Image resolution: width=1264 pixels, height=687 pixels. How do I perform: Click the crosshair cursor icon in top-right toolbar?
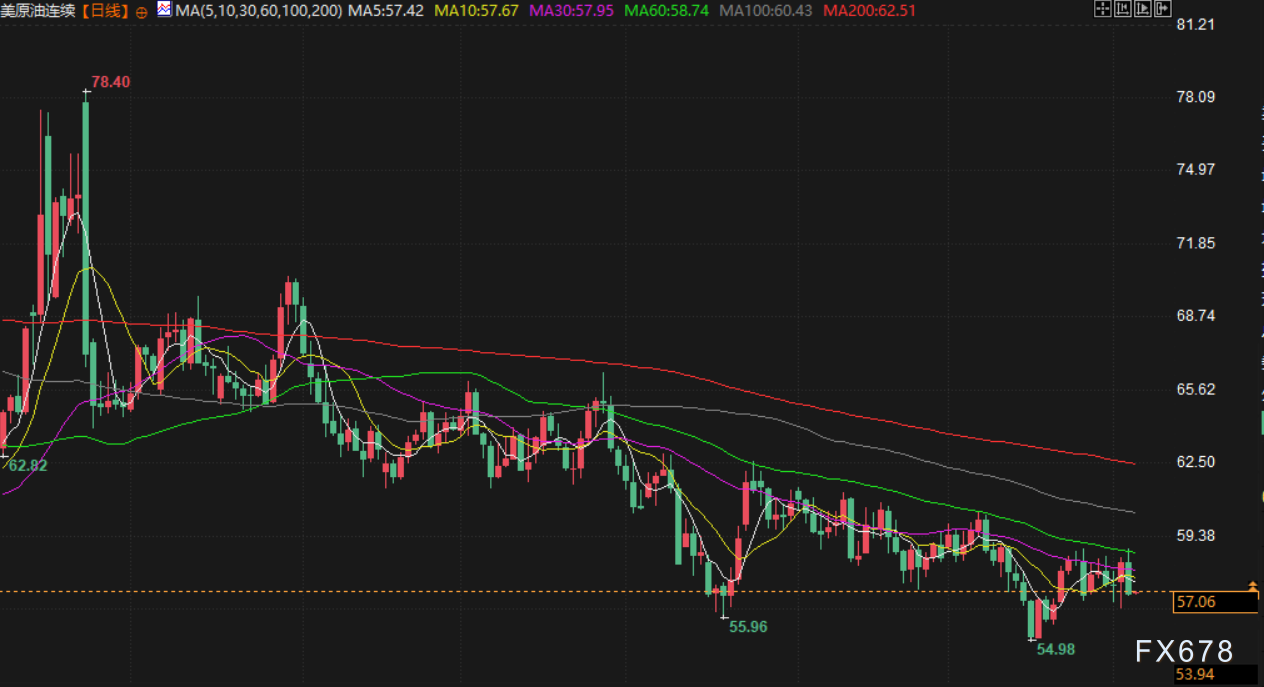pos(1103,10)
